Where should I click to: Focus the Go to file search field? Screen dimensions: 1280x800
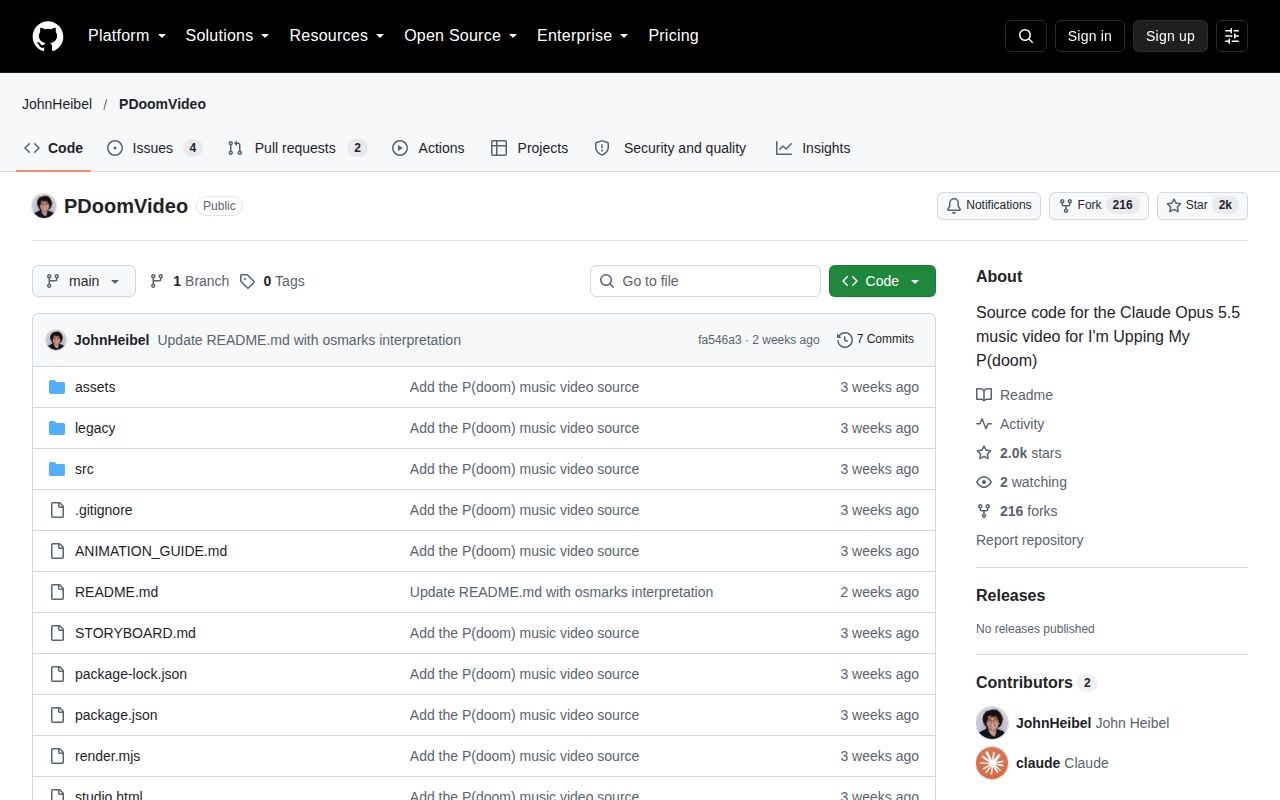[x=705, y=281]
